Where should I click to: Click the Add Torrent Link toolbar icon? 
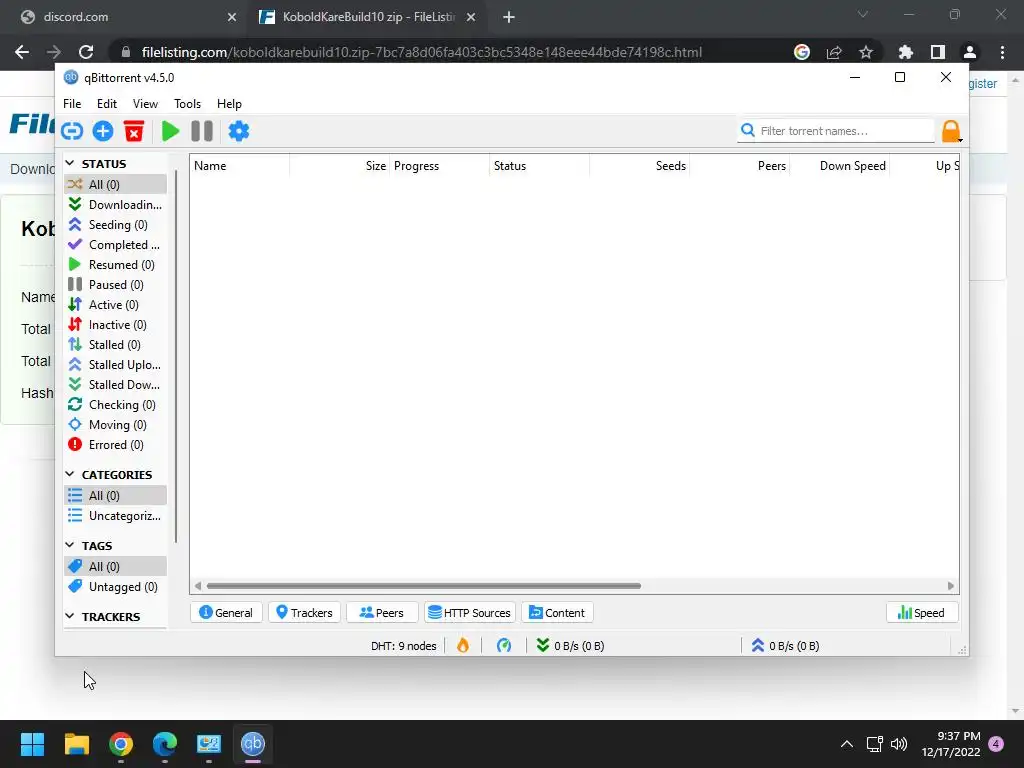coord(72,131)
